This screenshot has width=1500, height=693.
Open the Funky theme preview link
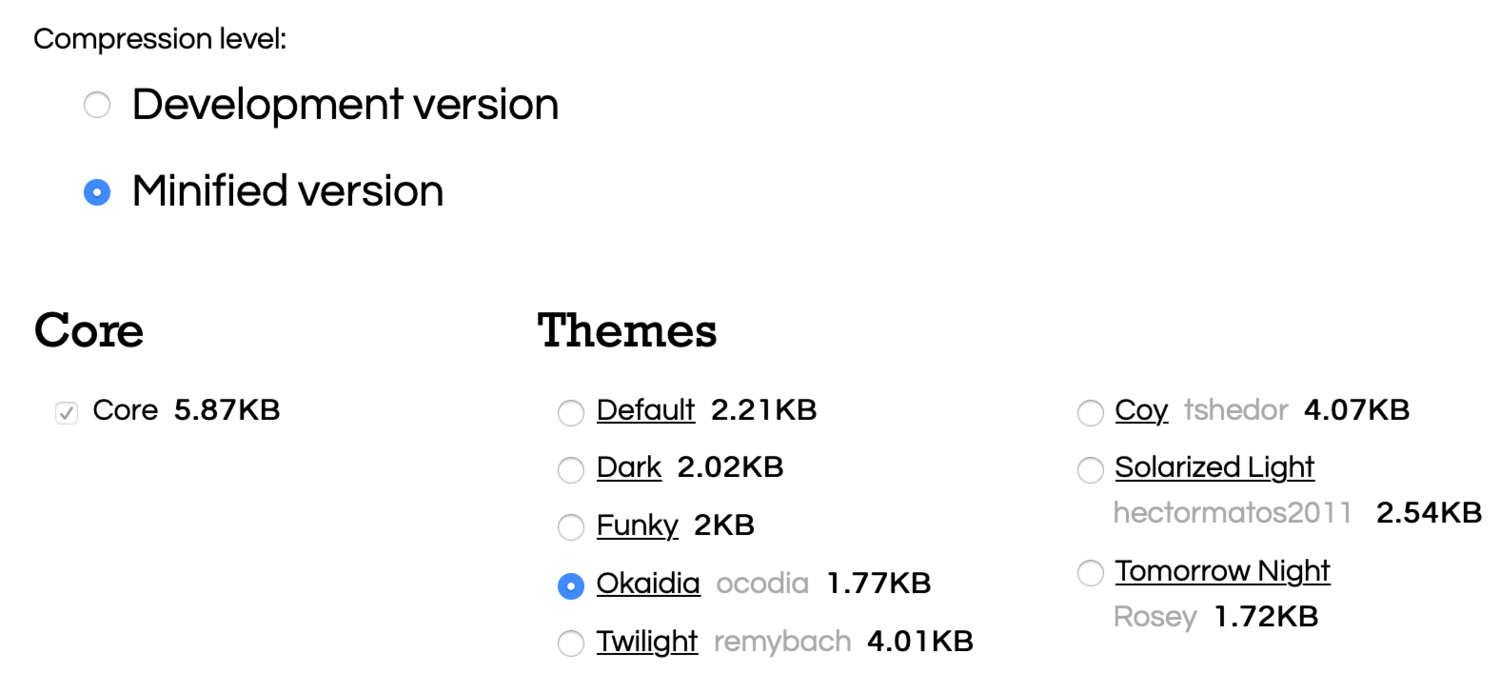point(635,525)
